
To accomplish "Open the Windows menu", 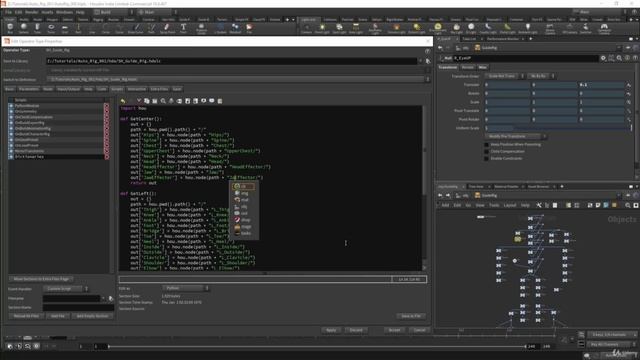I will pos(64,12).
